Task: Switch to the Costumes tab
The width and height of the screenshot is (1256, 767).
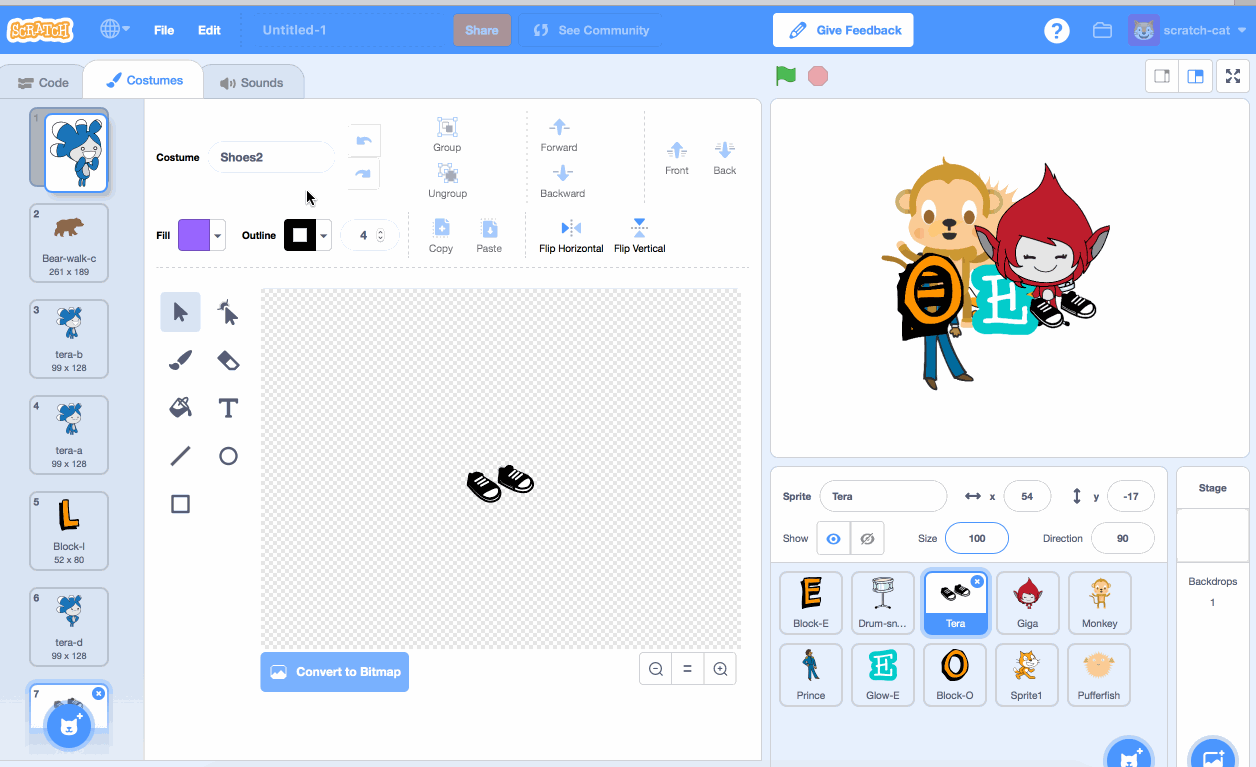Action: tap(144, 80)
